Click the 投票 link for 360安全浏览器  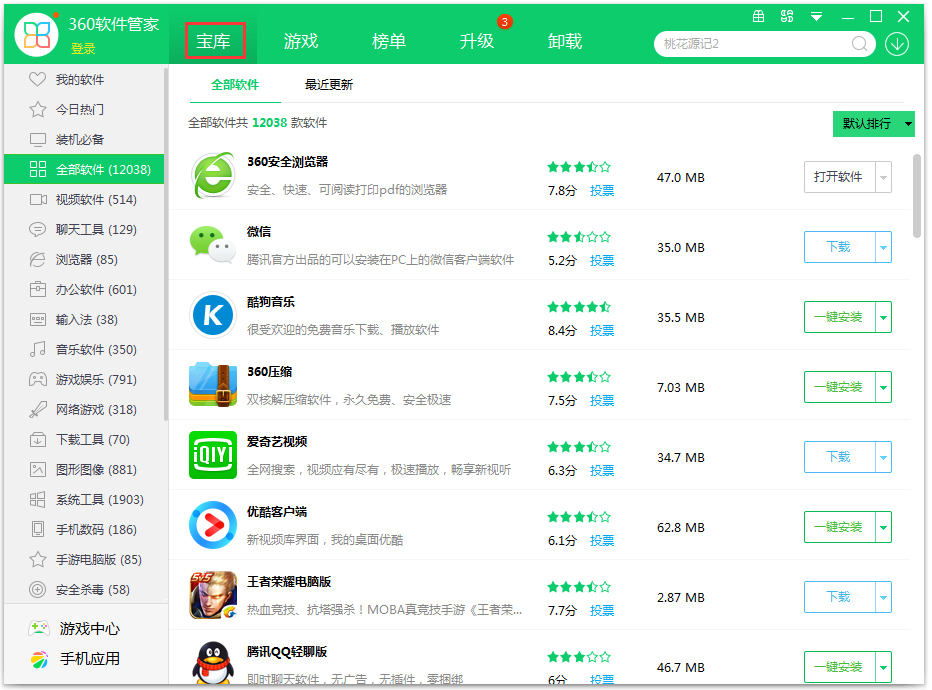(602, 191)
